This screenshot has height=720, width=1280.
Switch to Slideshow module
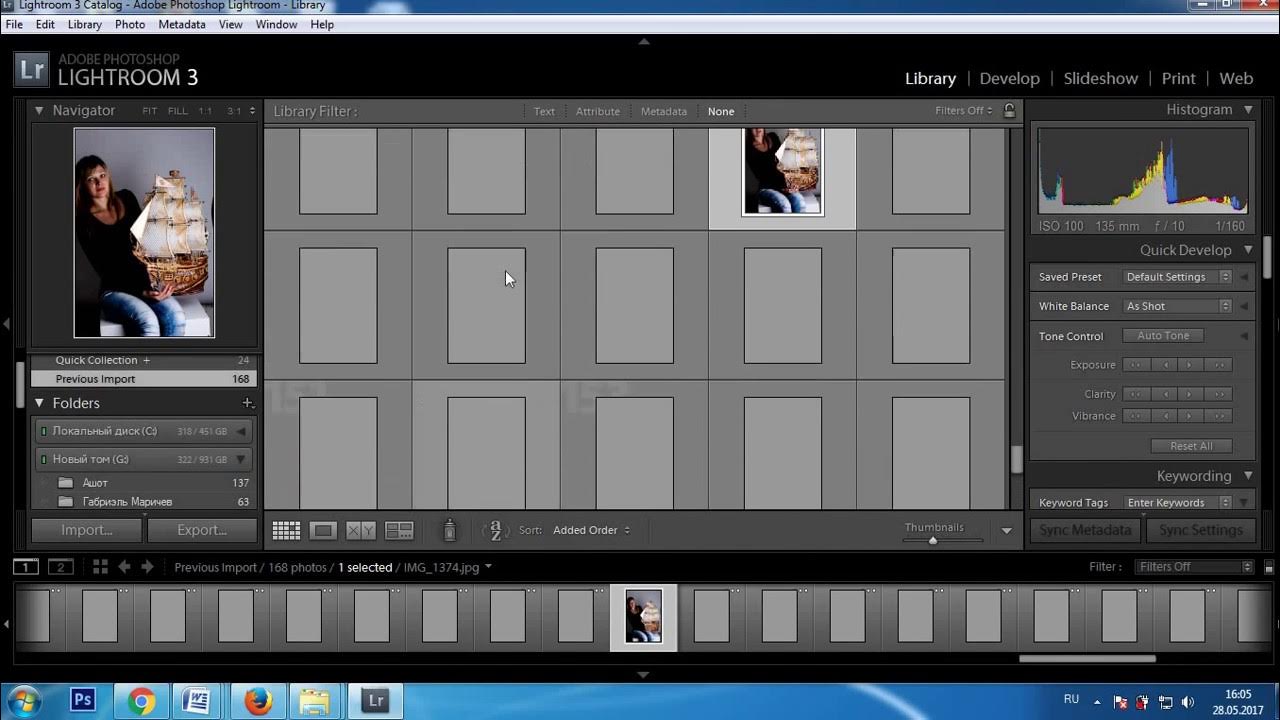1101,78
